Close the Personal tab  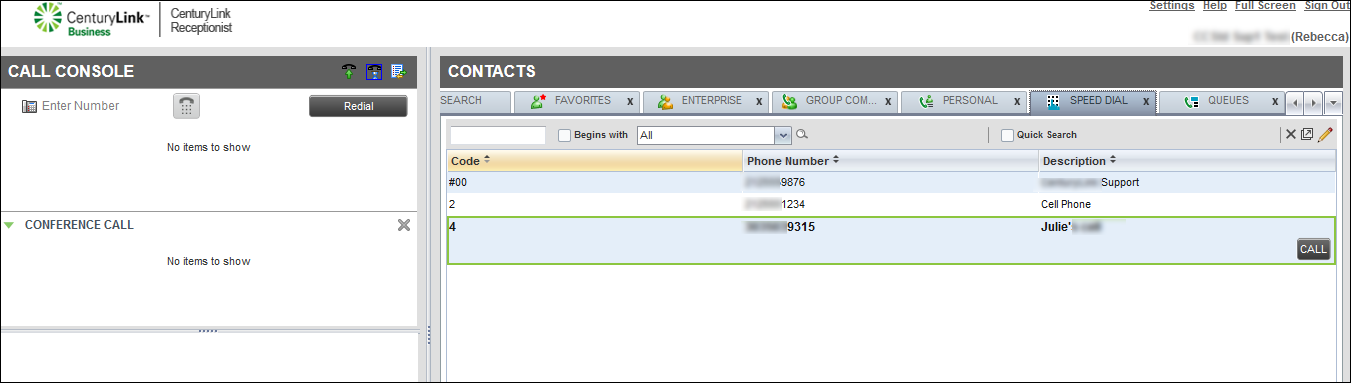tap(1017, 101)
